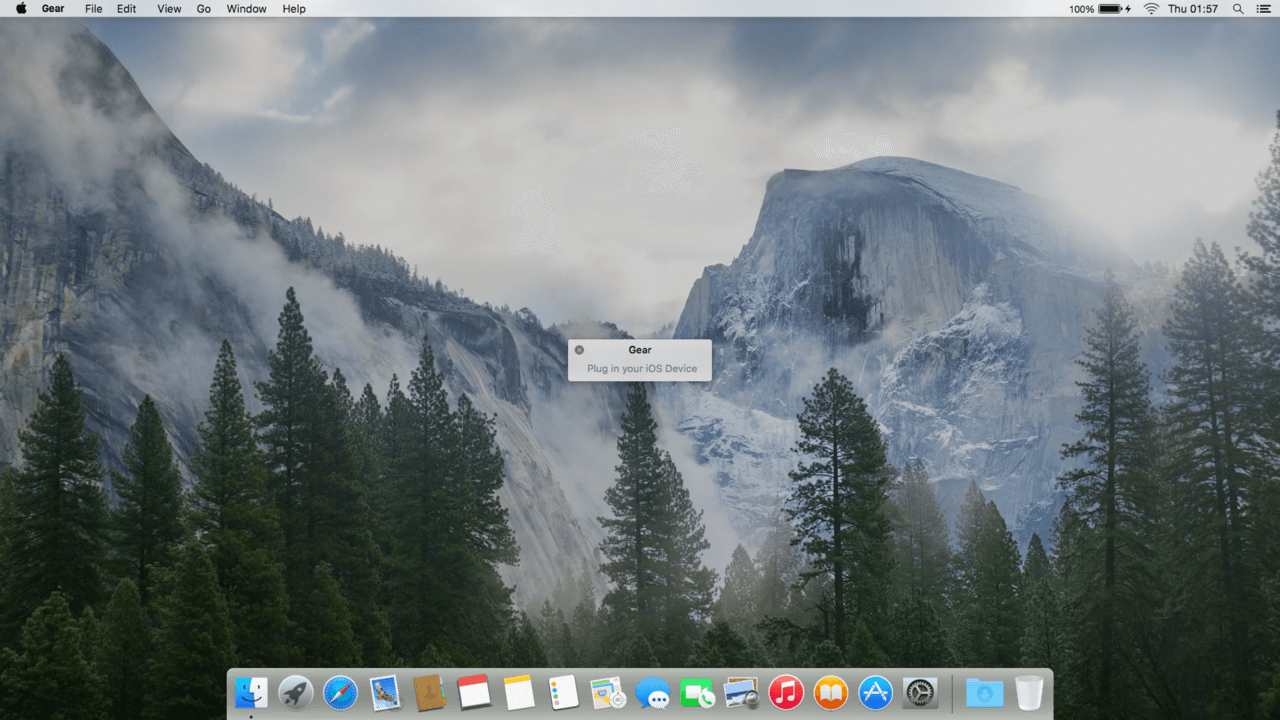Open the Downloads folder in the dock
Image resolution: width=1280 pixels, height=720 pixels.
(984, 692)
